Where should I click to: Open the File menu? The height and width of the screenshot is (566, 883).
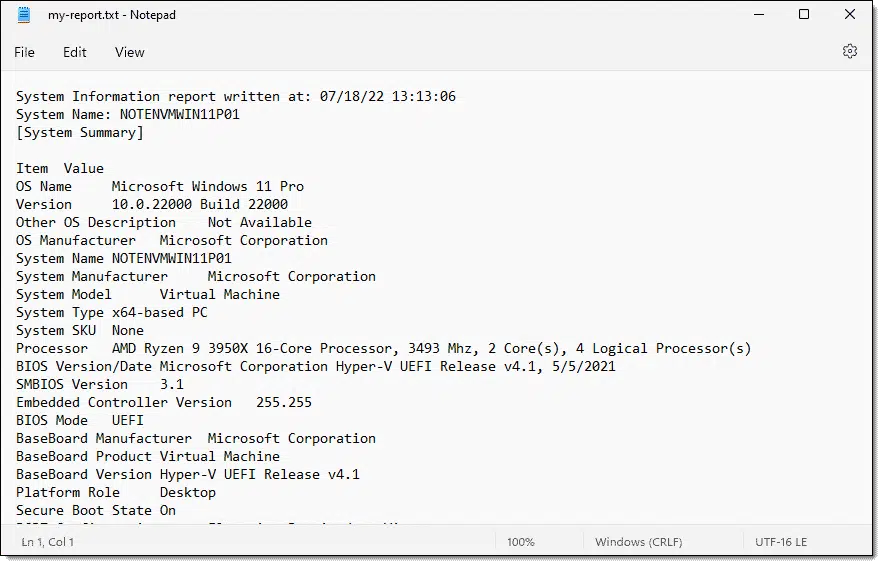coord(24,52)
